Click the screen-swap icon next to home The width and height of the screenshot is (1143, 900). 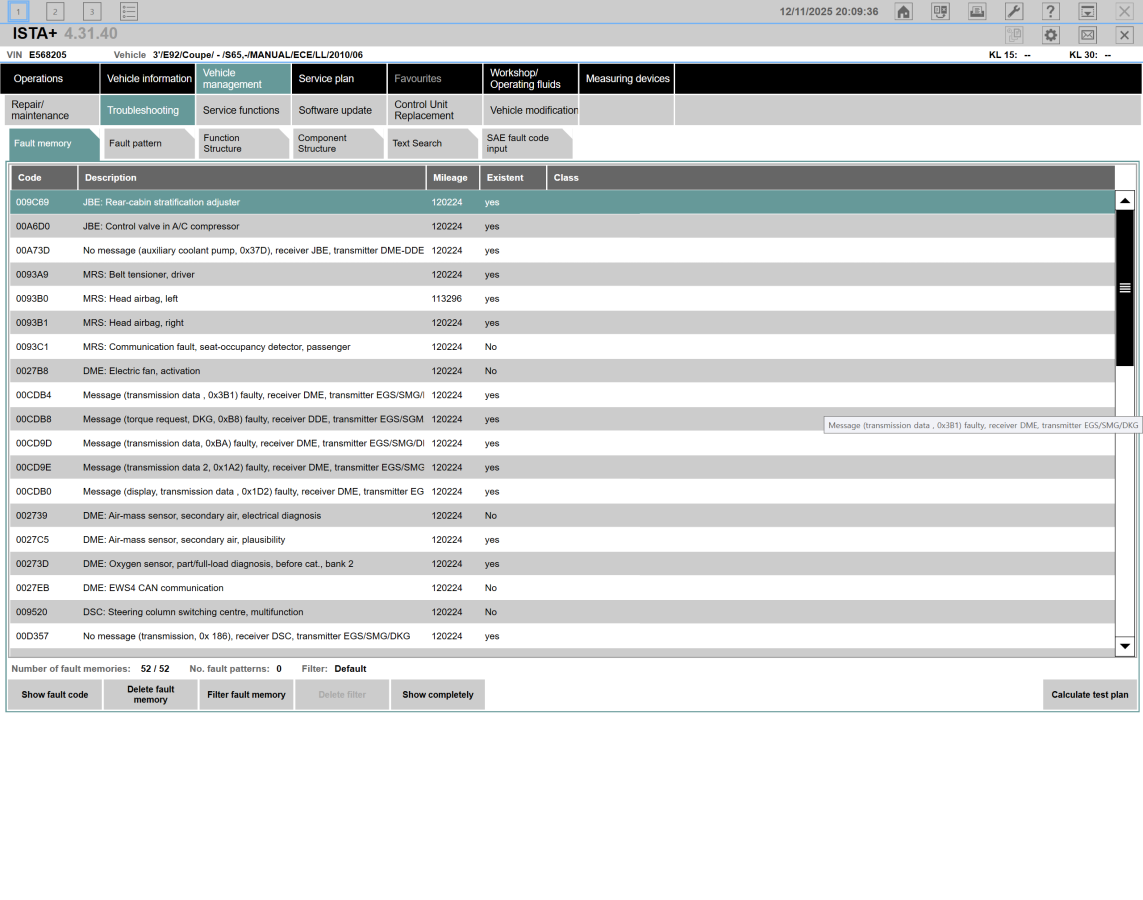[x=940, y=12]
